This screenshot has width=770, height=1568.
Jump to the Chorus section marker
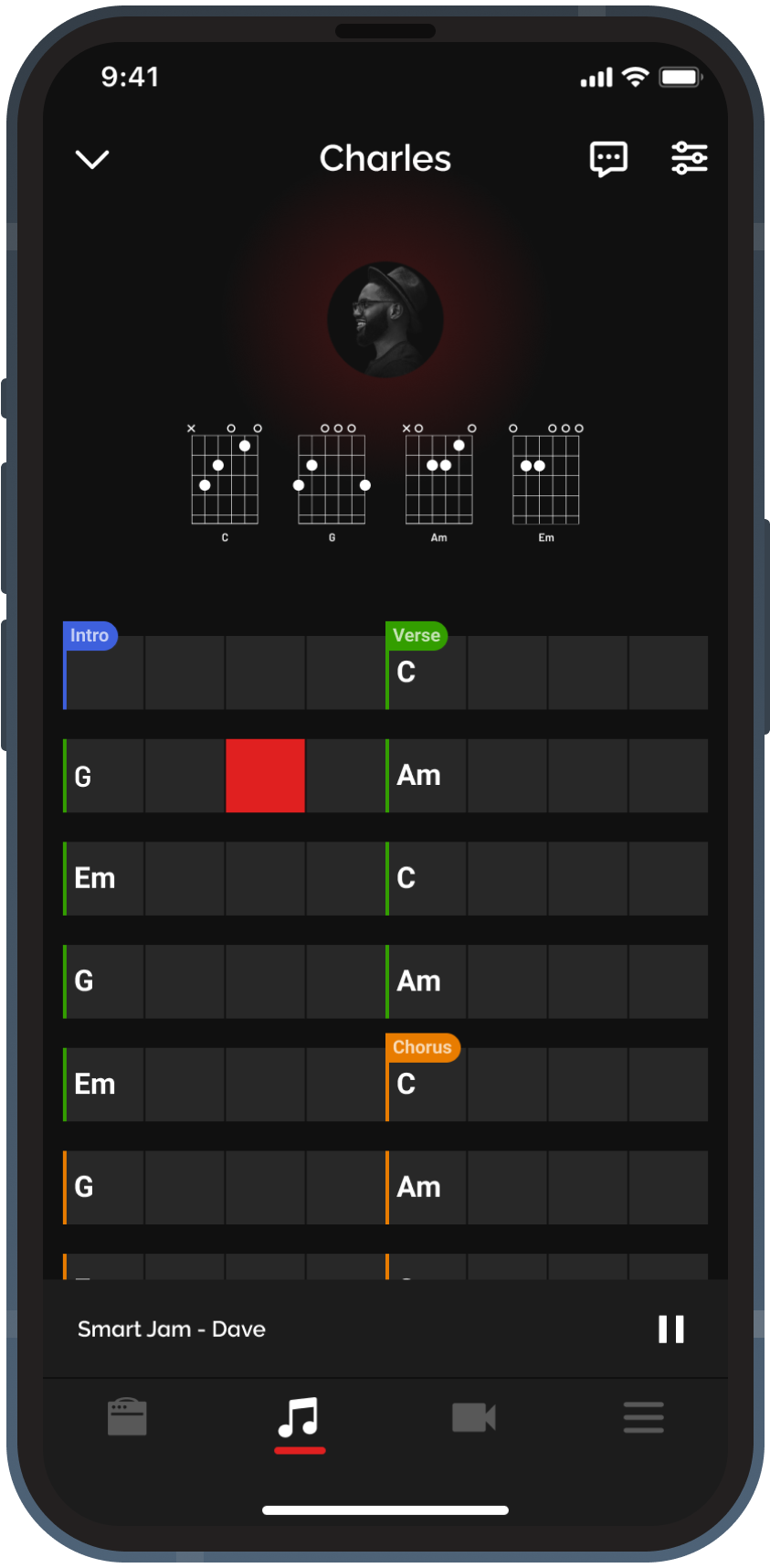[x=422, y=1047]
